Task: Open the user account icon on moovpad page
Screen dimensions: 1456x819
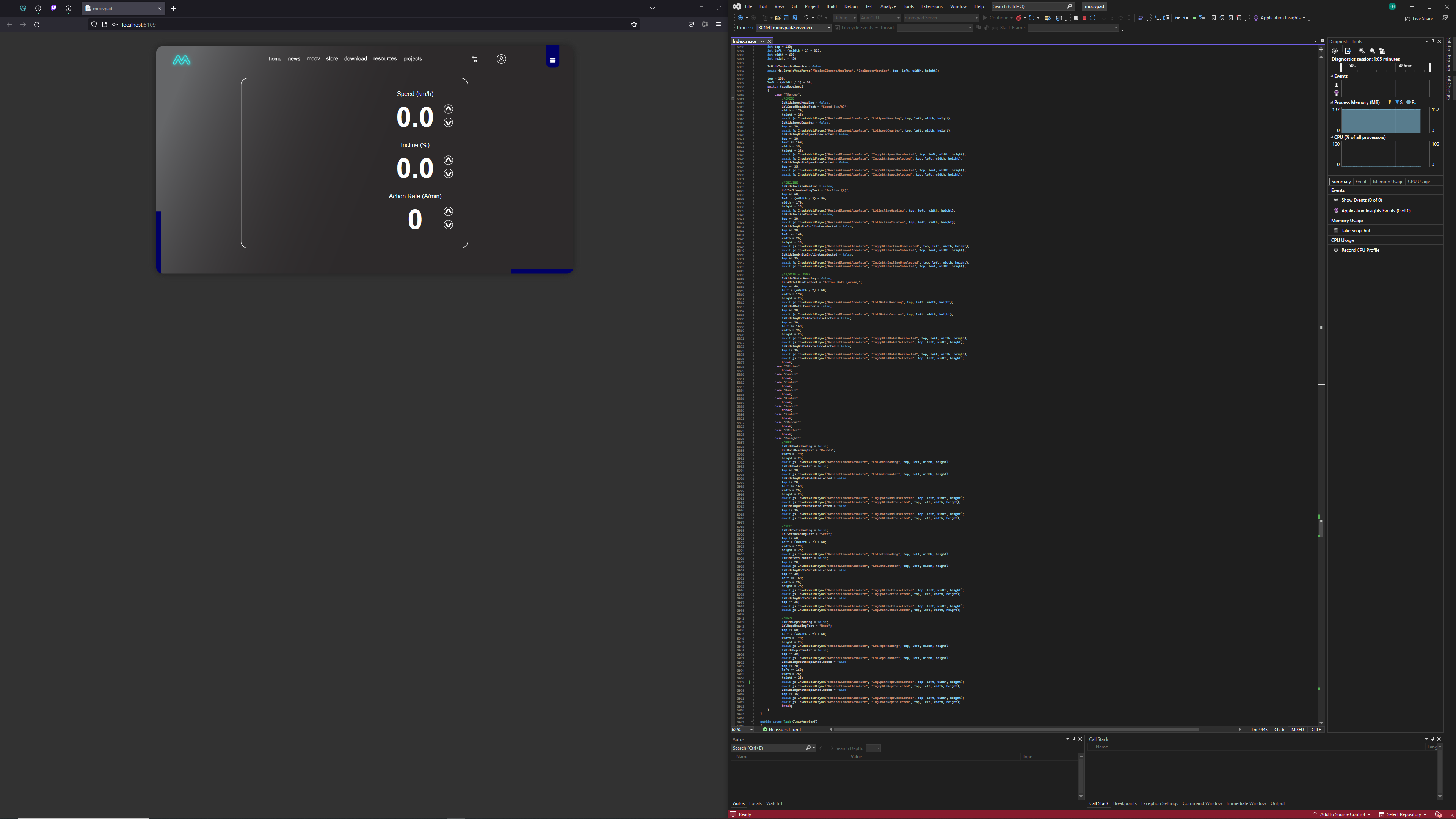Action: [501, 59]
